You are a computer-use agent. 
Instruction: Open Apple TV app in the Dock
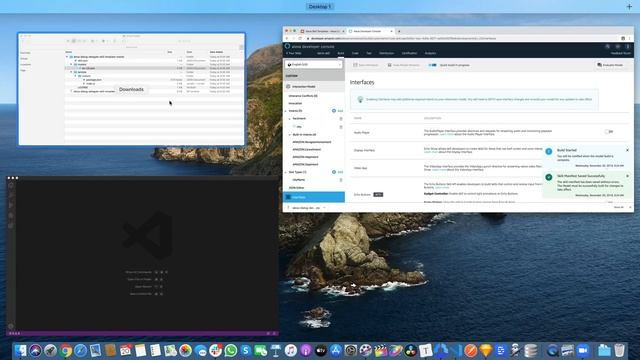[321, 350]
